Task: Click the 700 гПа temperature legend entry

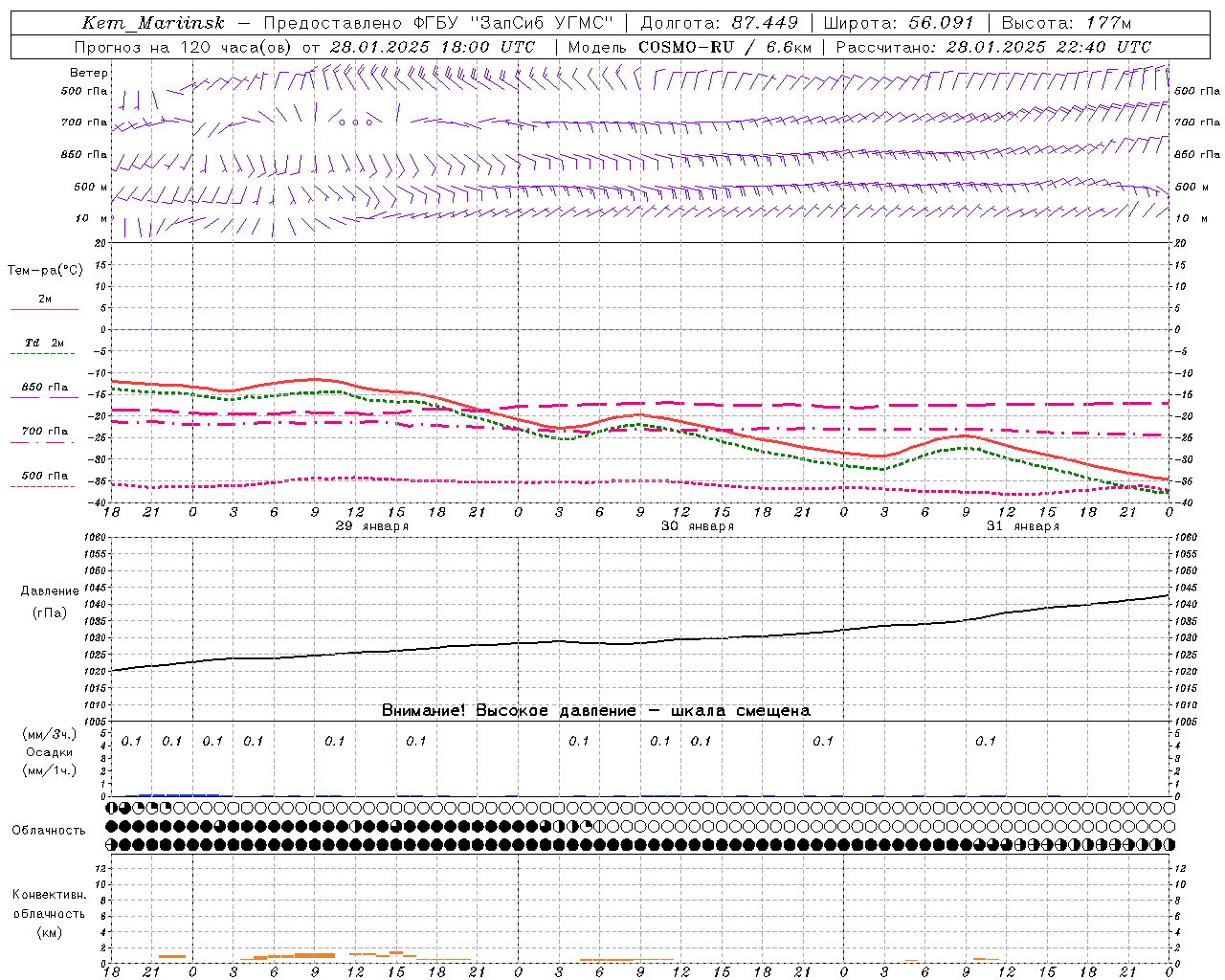Action: (45, 432)
